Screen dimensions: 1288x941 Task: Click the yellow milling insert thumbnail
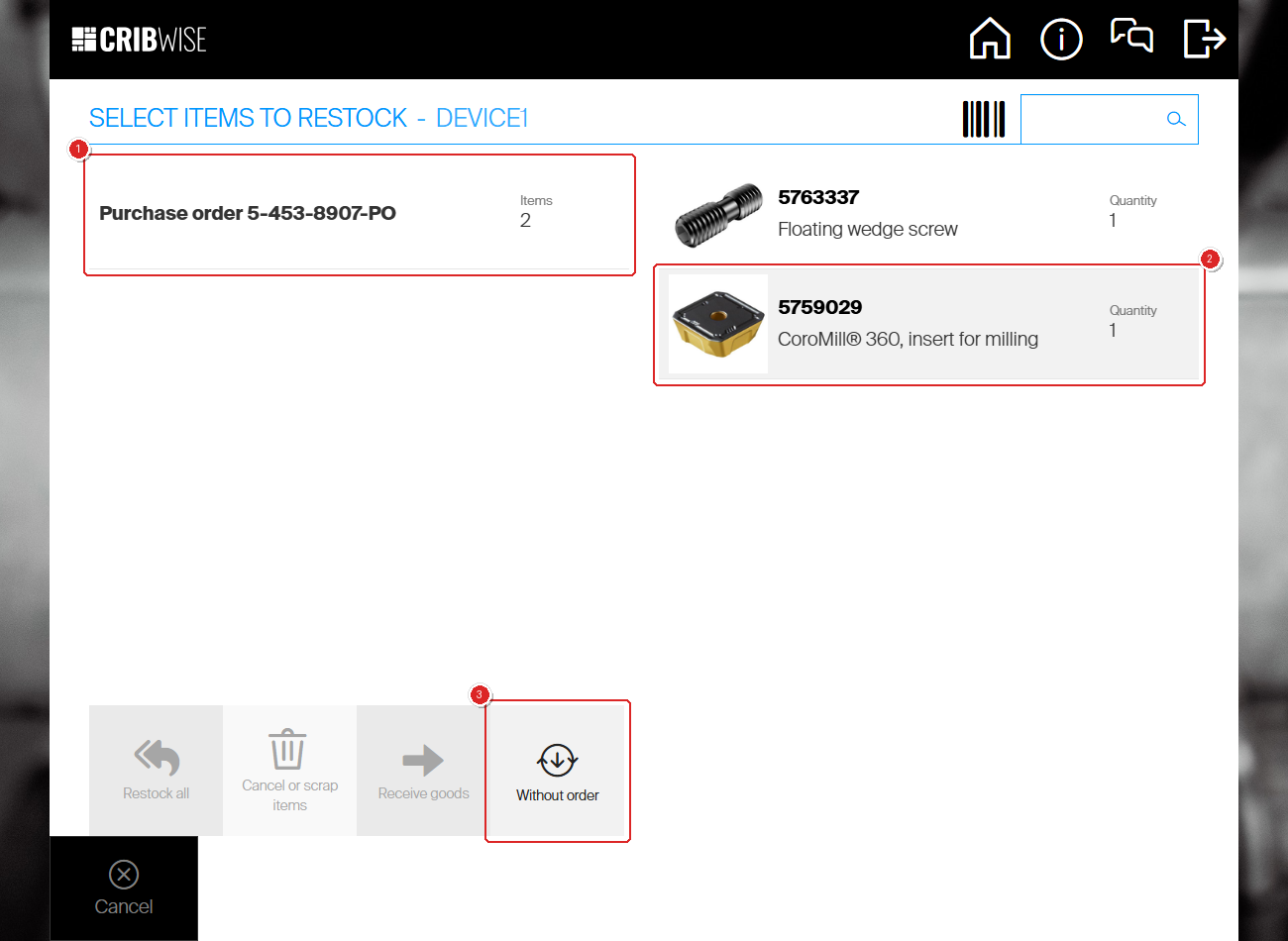[718, 324]
